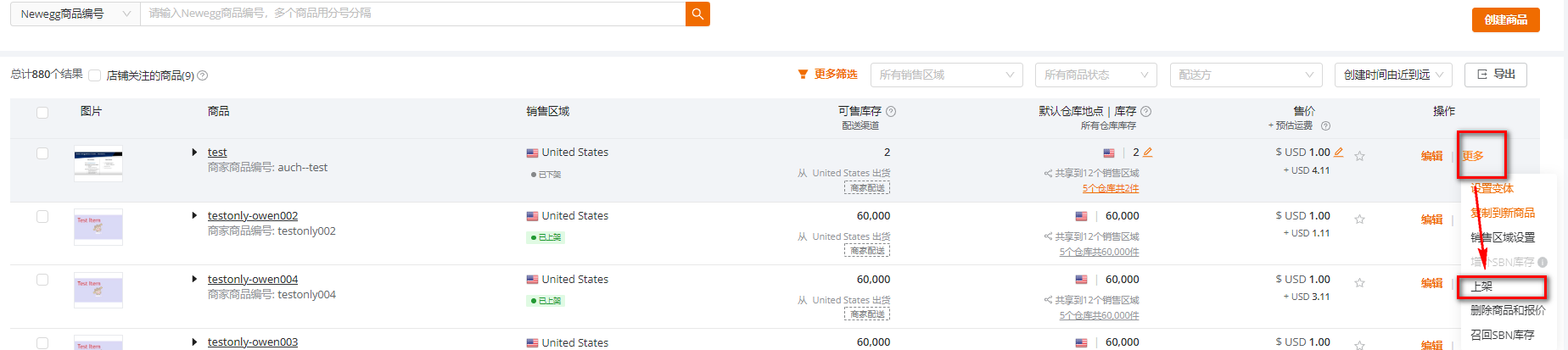Star the testonly-owen002 product
This screenshot has height=350, width=1568.
click(1359, 219)
